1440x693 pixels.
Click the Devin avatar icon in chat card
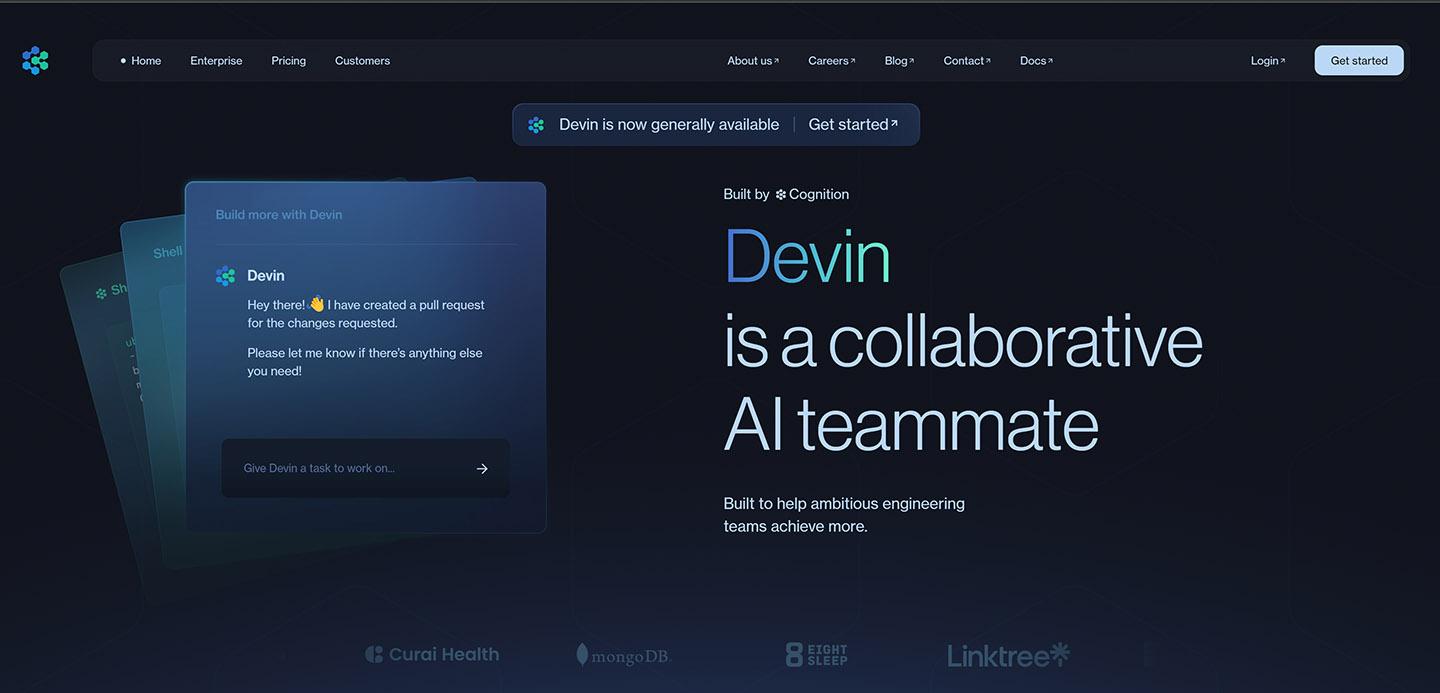click(x=226, y=276)
